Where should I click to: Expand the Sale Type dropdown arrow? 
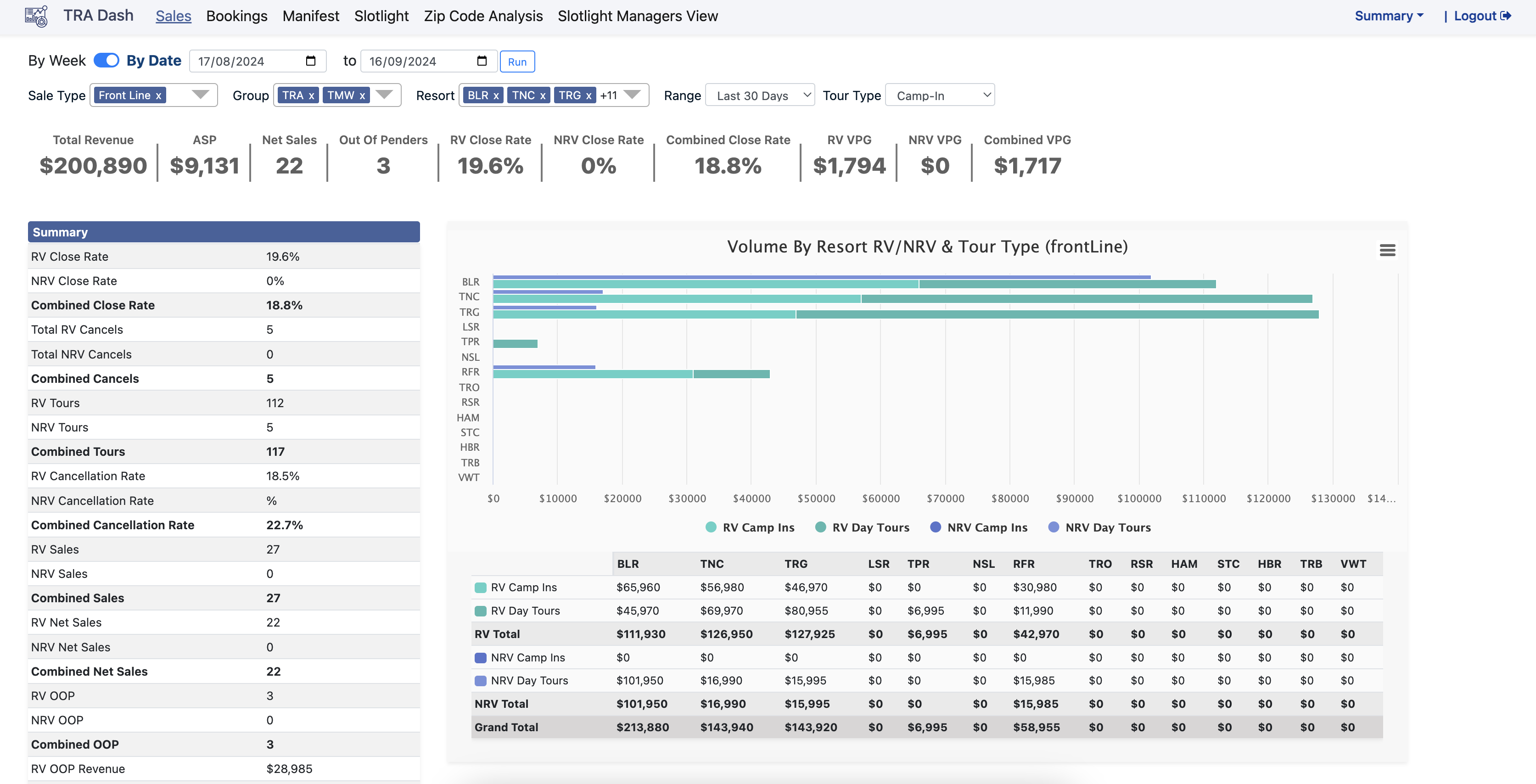tap(200, 95)
